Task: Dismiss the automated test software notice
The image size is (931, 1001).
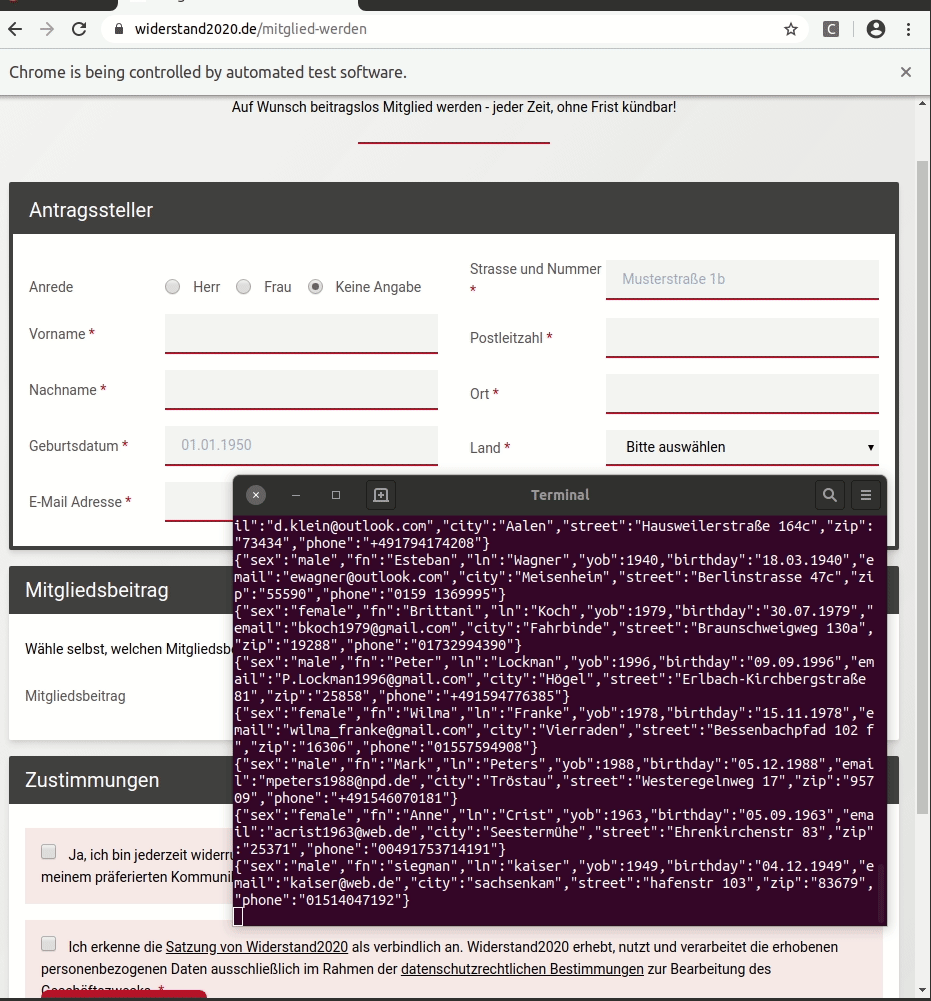Action: pos(905,72)
